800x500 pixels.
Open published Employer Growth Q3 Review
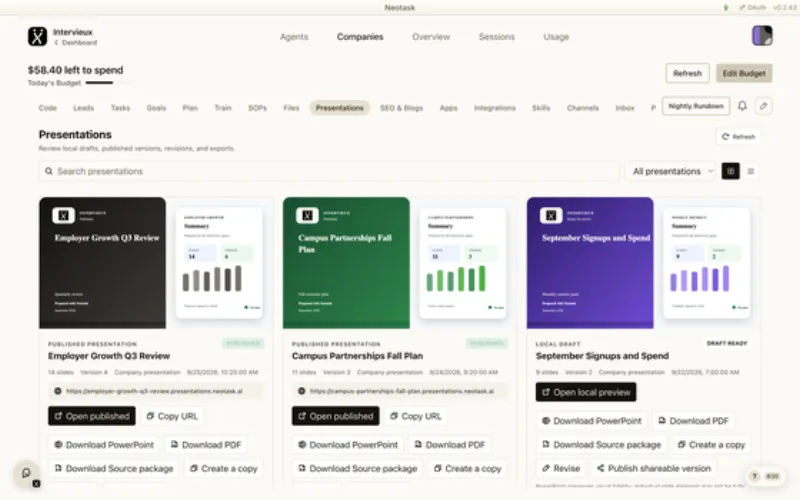(x=92, y=416)
